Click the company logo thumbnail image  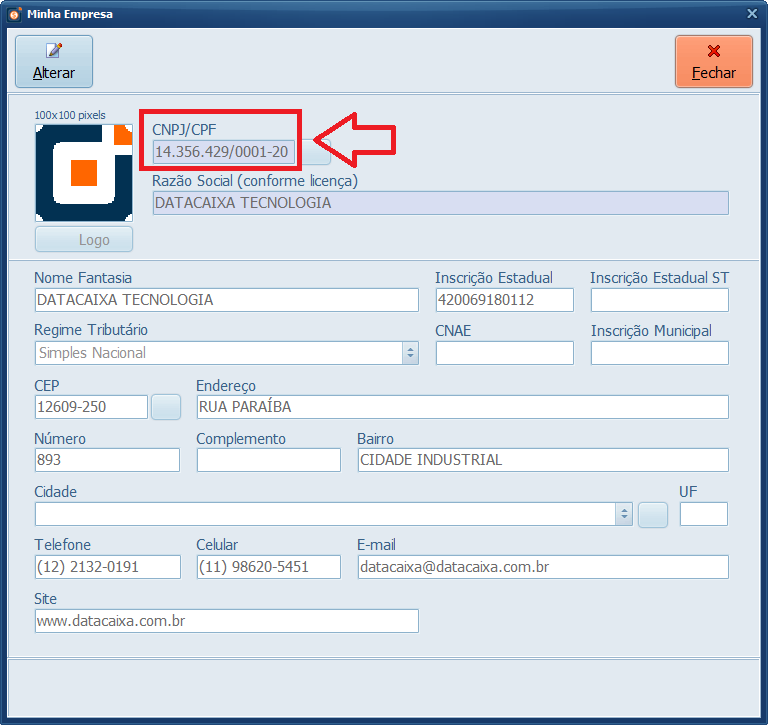point(84,173)
